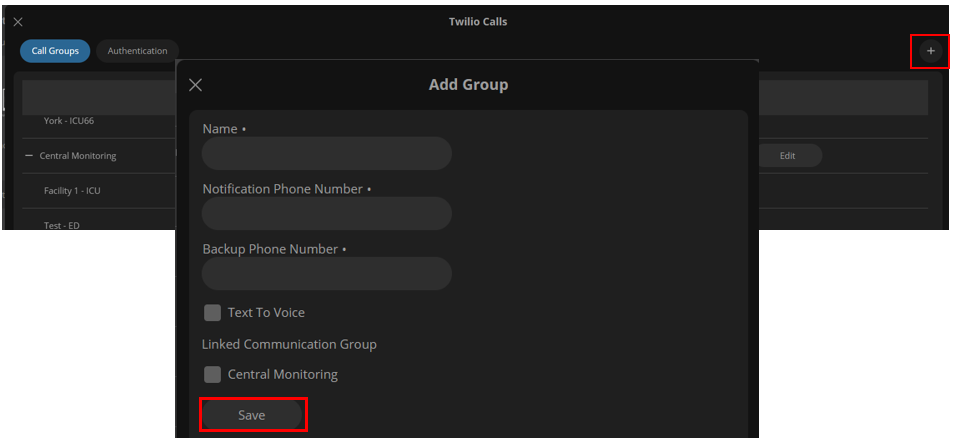Image resolution: width=954 pixels, height=447 pixels.
Task: Click the Linked Communication Group heading
Action: [289, 344]
